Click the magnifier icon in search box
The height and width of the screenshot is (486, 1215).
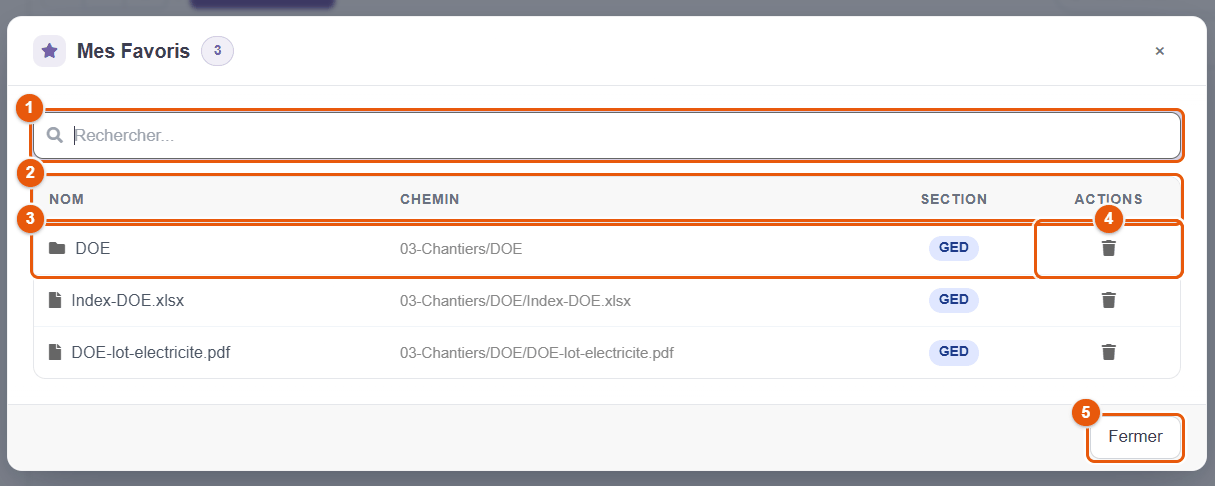56,135
